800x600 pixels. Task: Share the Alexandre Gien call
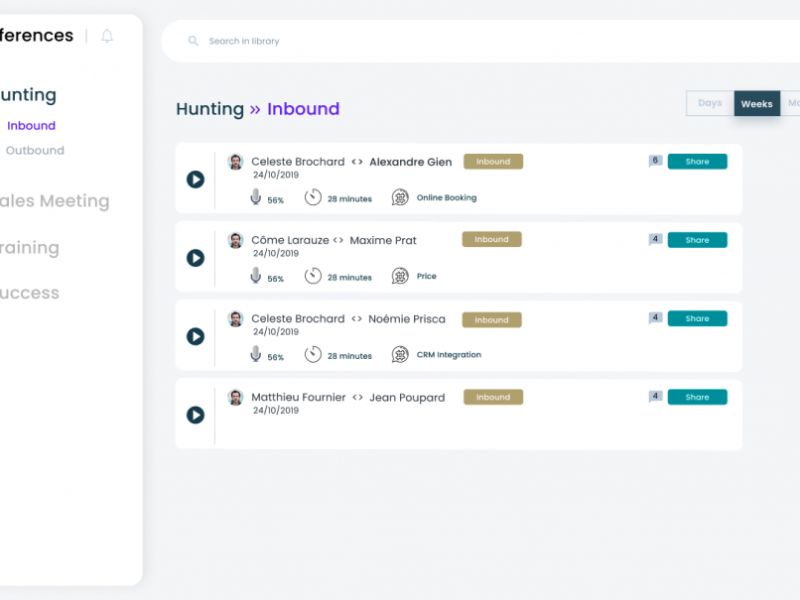click(697, 162)
